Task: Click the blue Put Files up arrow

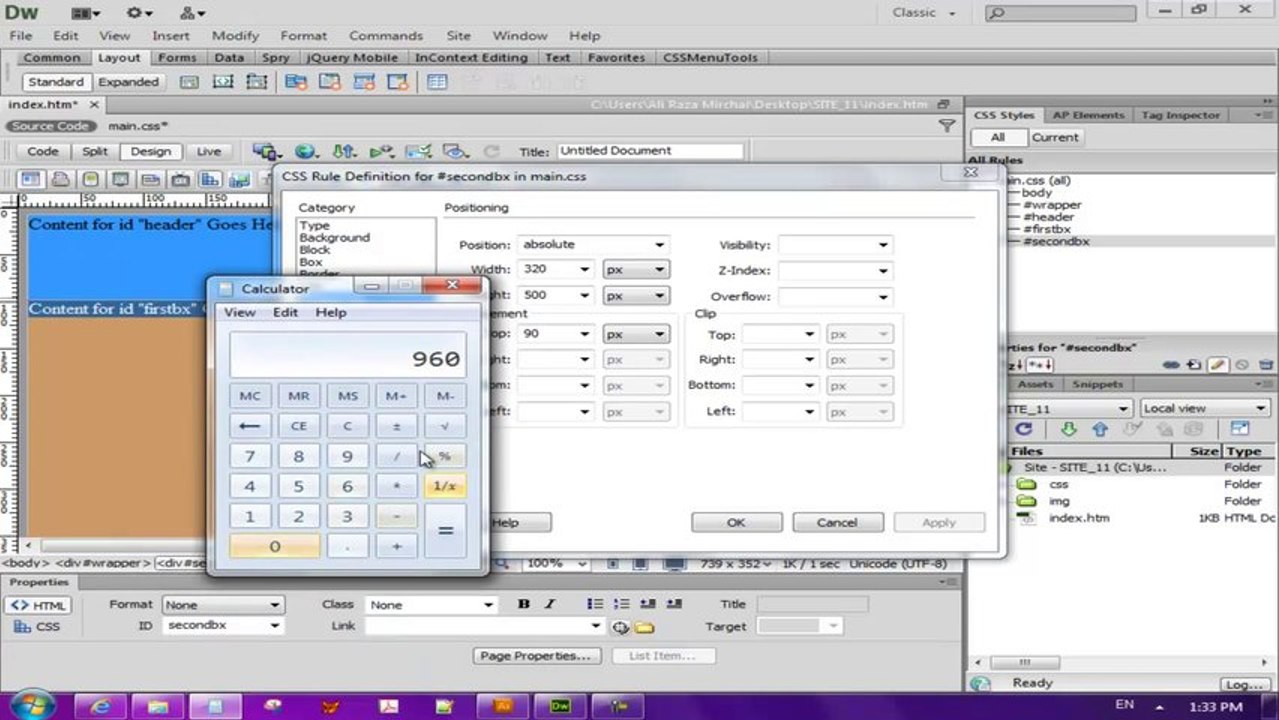Action: point(1100,429)
